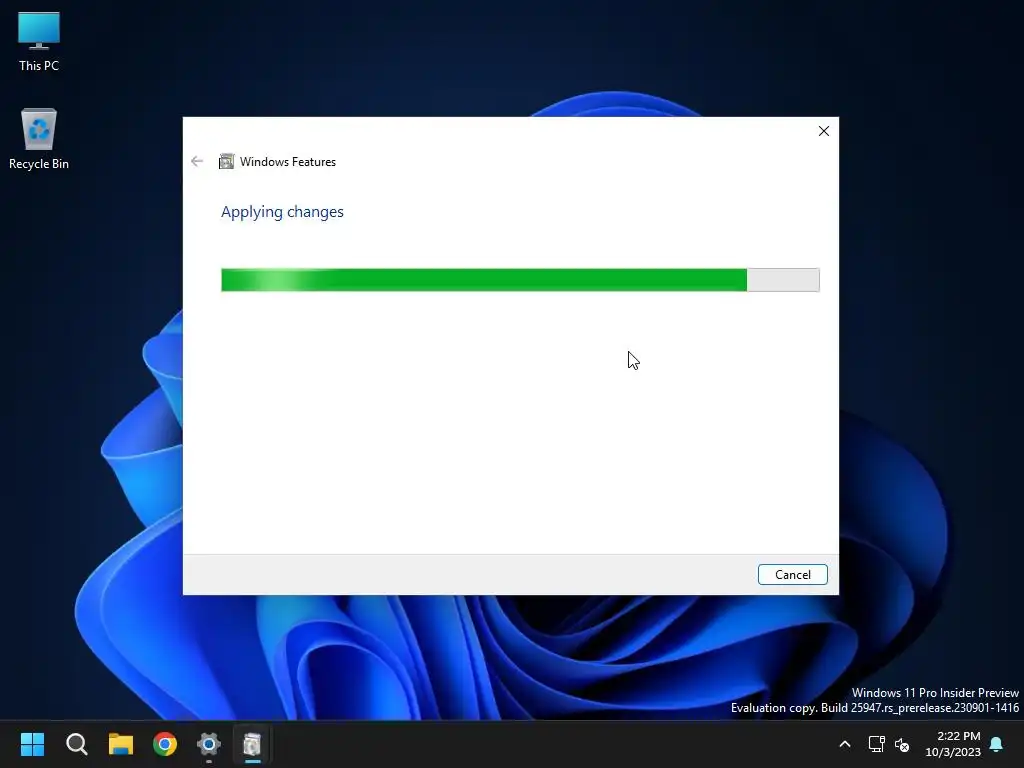Open Settings from the taskbar

pos(209,744)
